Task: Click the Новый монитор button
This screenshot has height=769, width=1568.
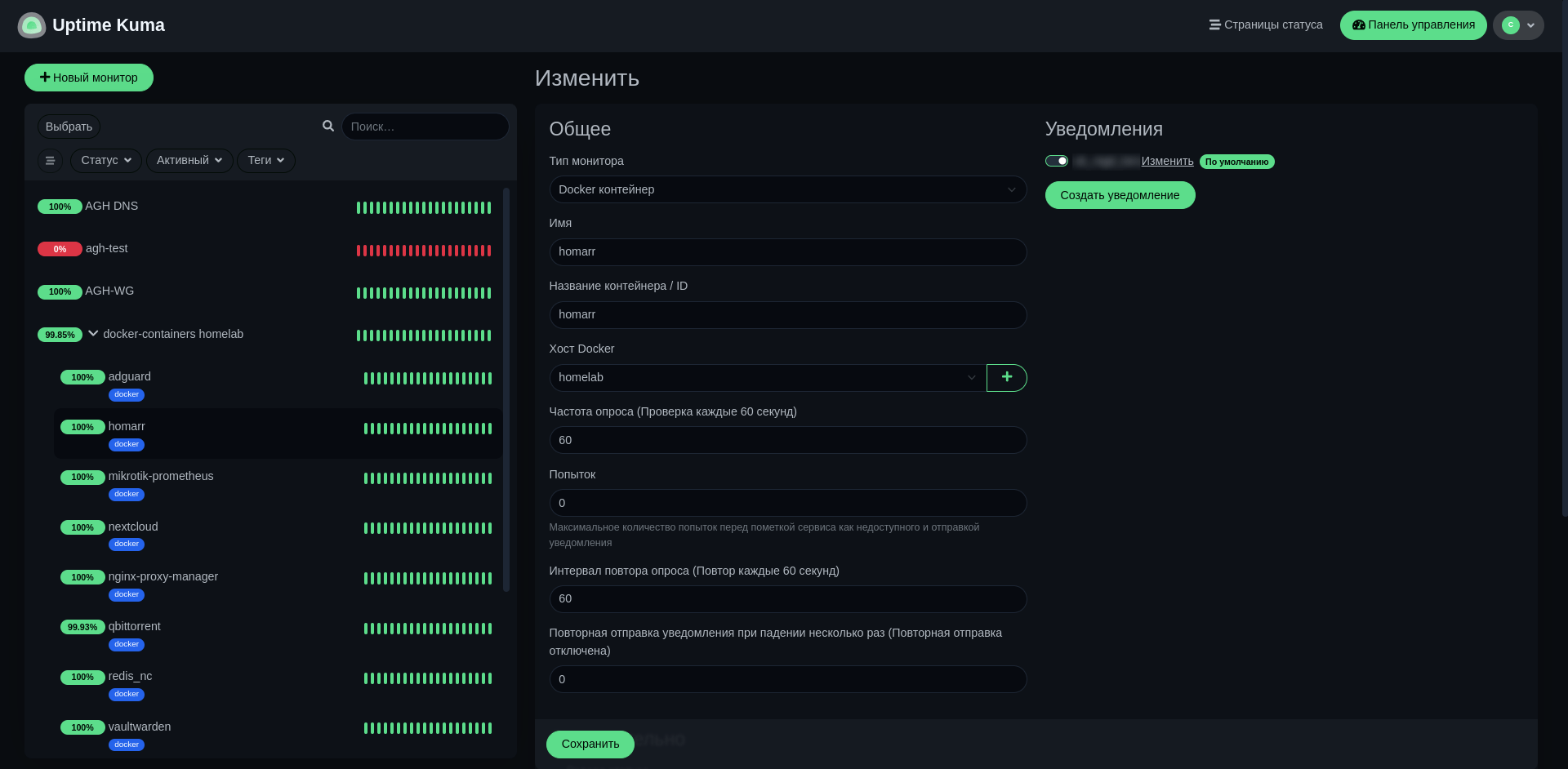Action: coord(89,78)
